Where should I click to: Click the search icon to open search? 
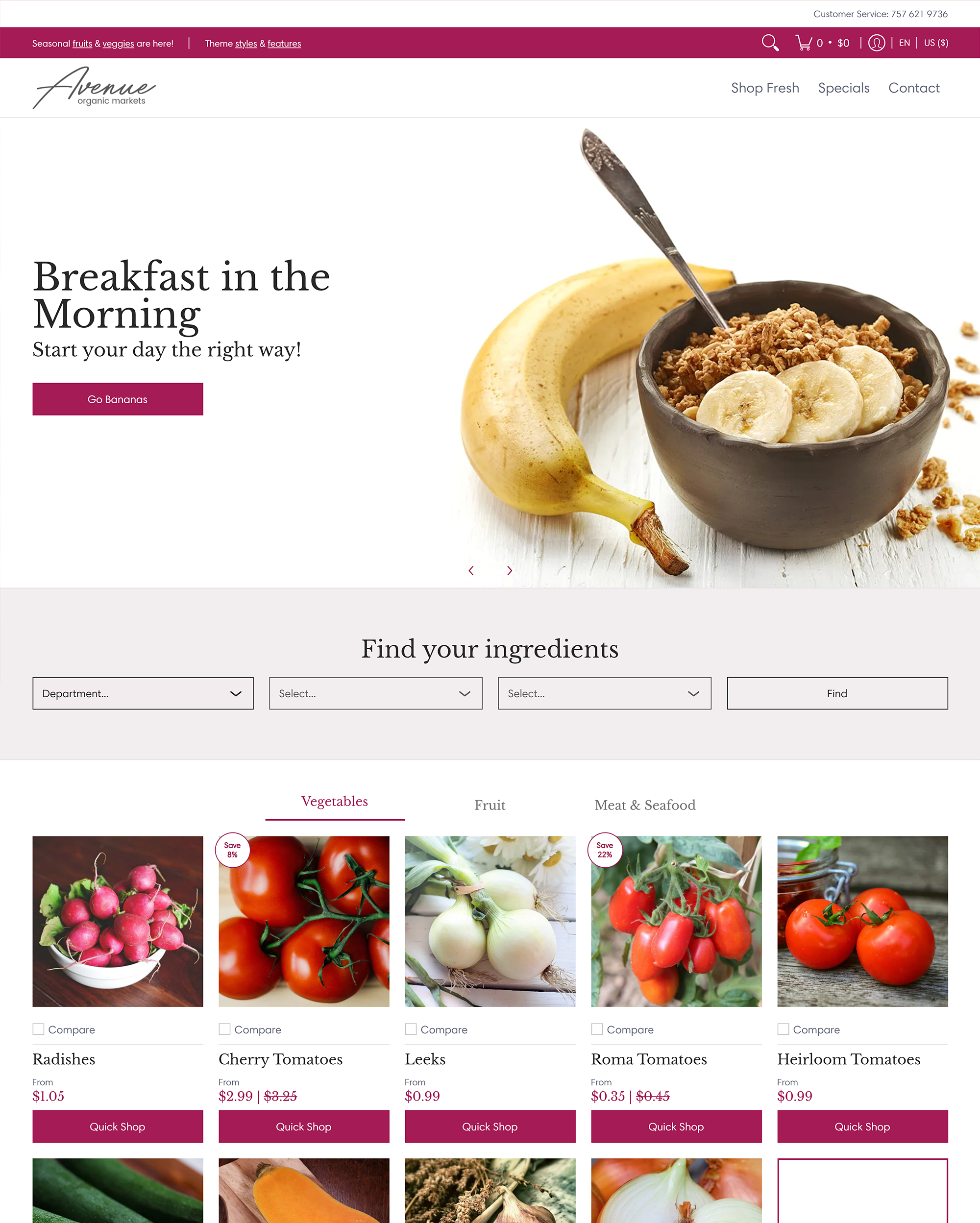(770, 42)
